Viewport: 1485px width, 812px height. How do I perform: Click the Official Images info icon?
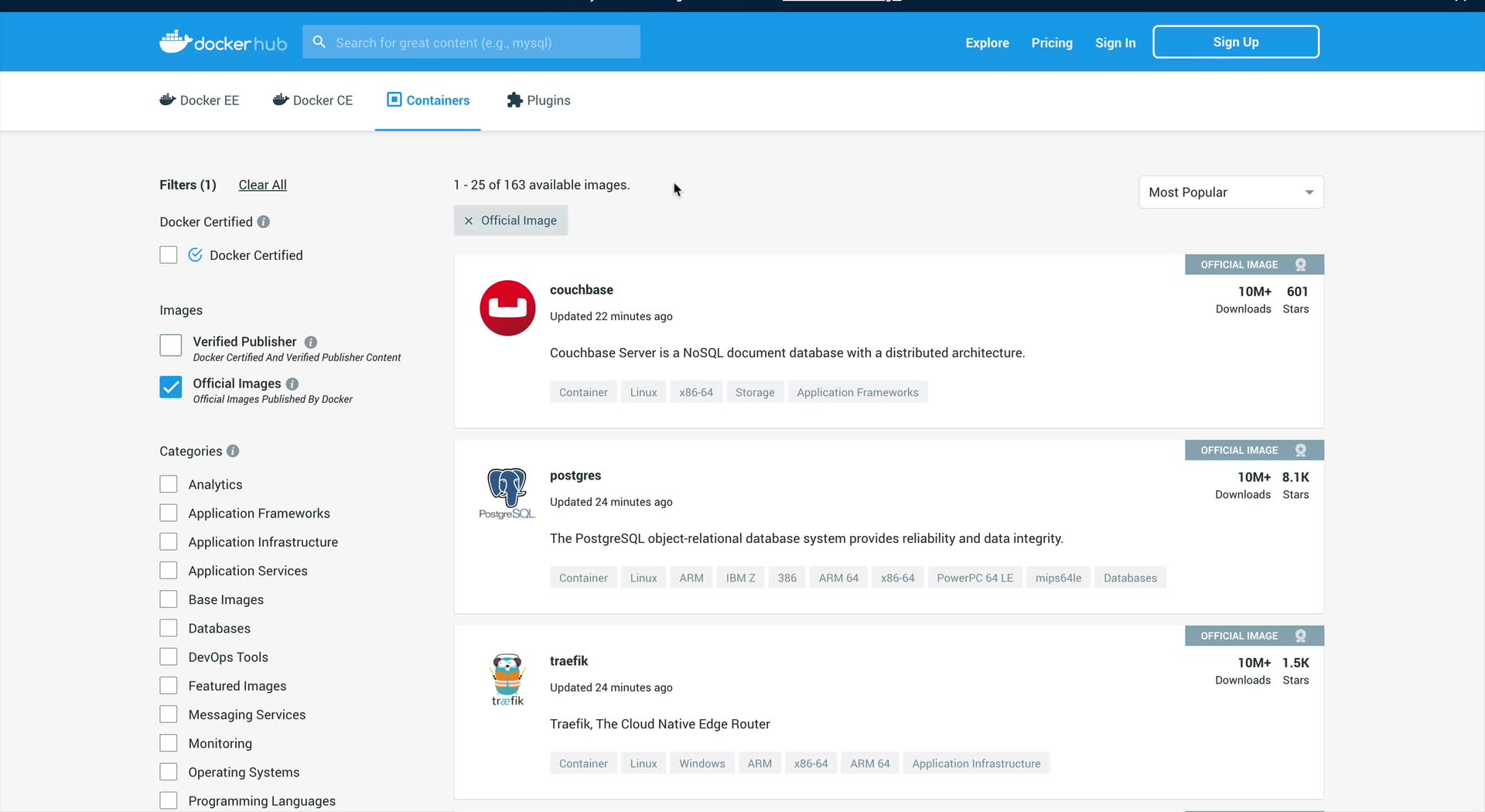(292, 384)
